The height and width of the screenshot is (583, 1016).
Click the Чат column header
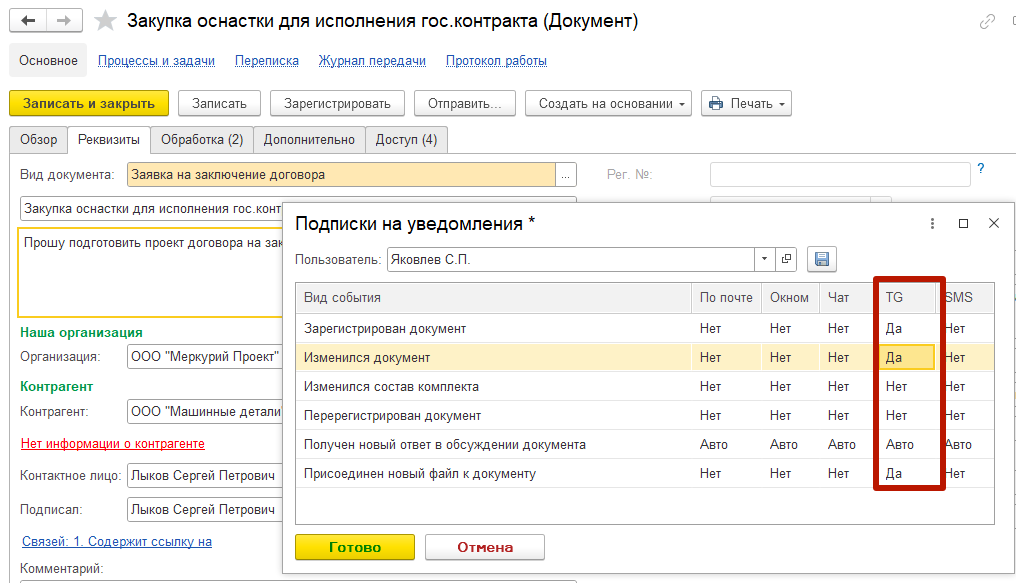848,298
